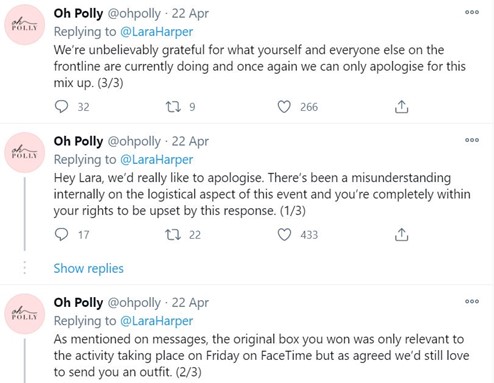The image size is (494, 383).
Task: Open @LaraHarper mention in the 'Hey Lara' tweet
Action: [x=156, y=159]
